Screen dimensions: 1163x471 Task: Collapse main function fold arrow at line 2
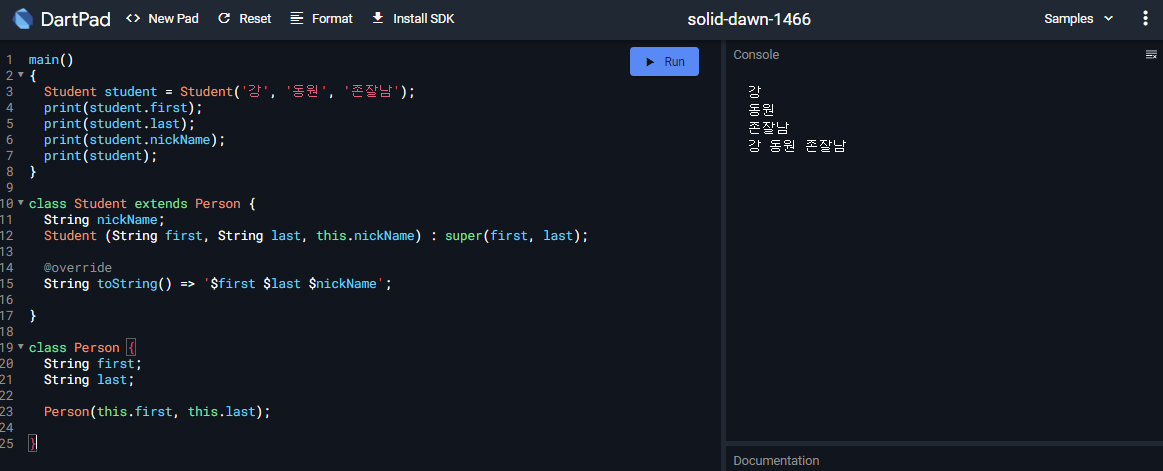(x=21, y=75)
